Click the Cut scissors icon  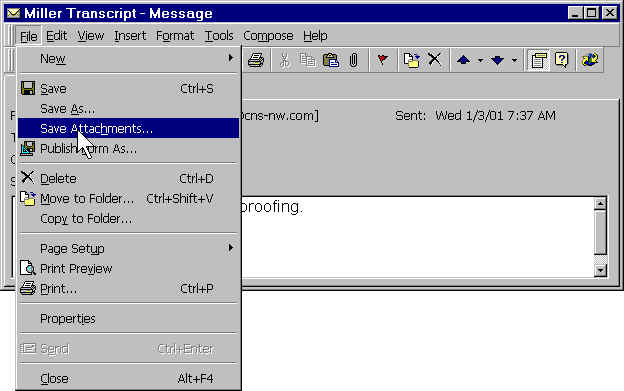pyautogui.click(x=284, y=60)
